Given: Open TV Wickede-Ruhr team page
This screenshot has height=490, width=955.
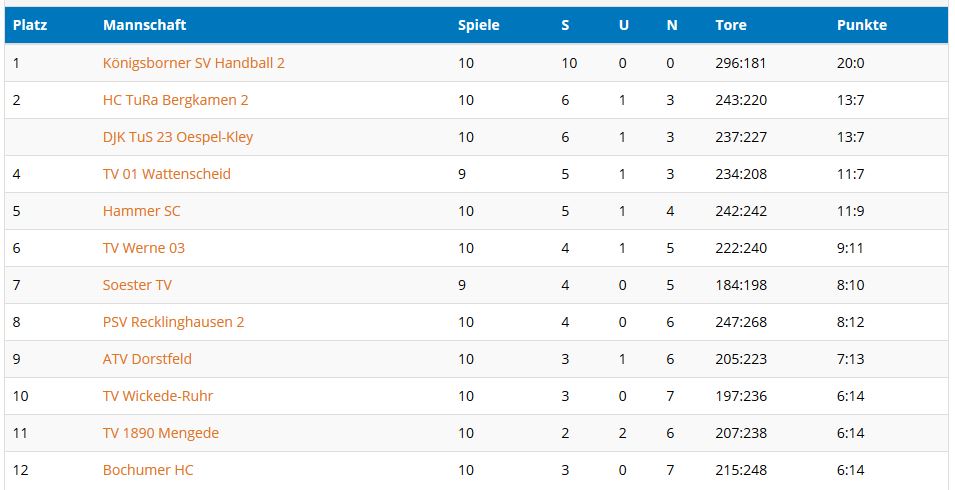Looking at the screenshot, I should tap(158, 396).
